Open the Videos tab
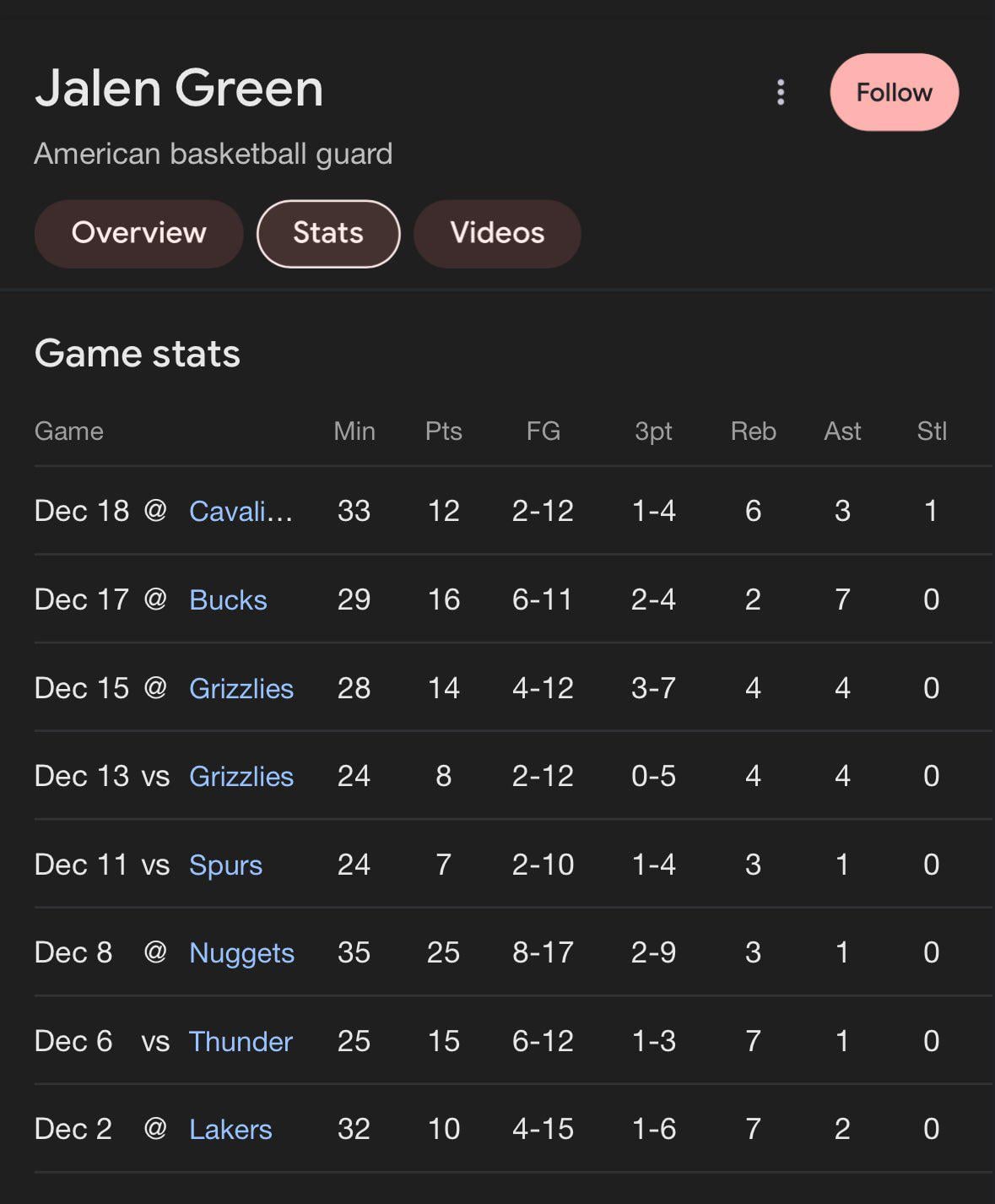The image size is (995, 1204). point(497,233)
